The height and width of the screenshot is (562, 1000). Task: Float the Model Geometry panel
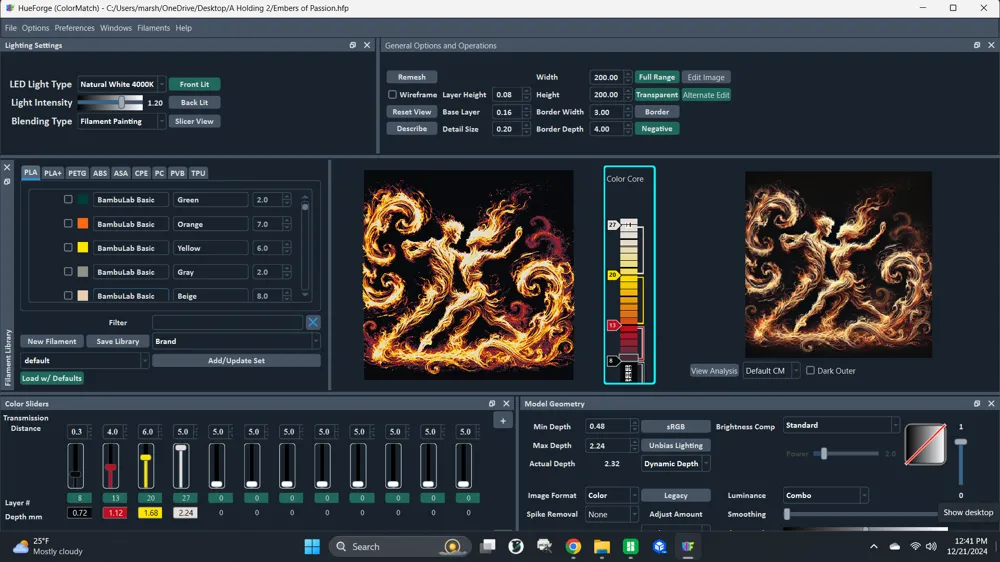pyautogui.click(x=976, y=404)
